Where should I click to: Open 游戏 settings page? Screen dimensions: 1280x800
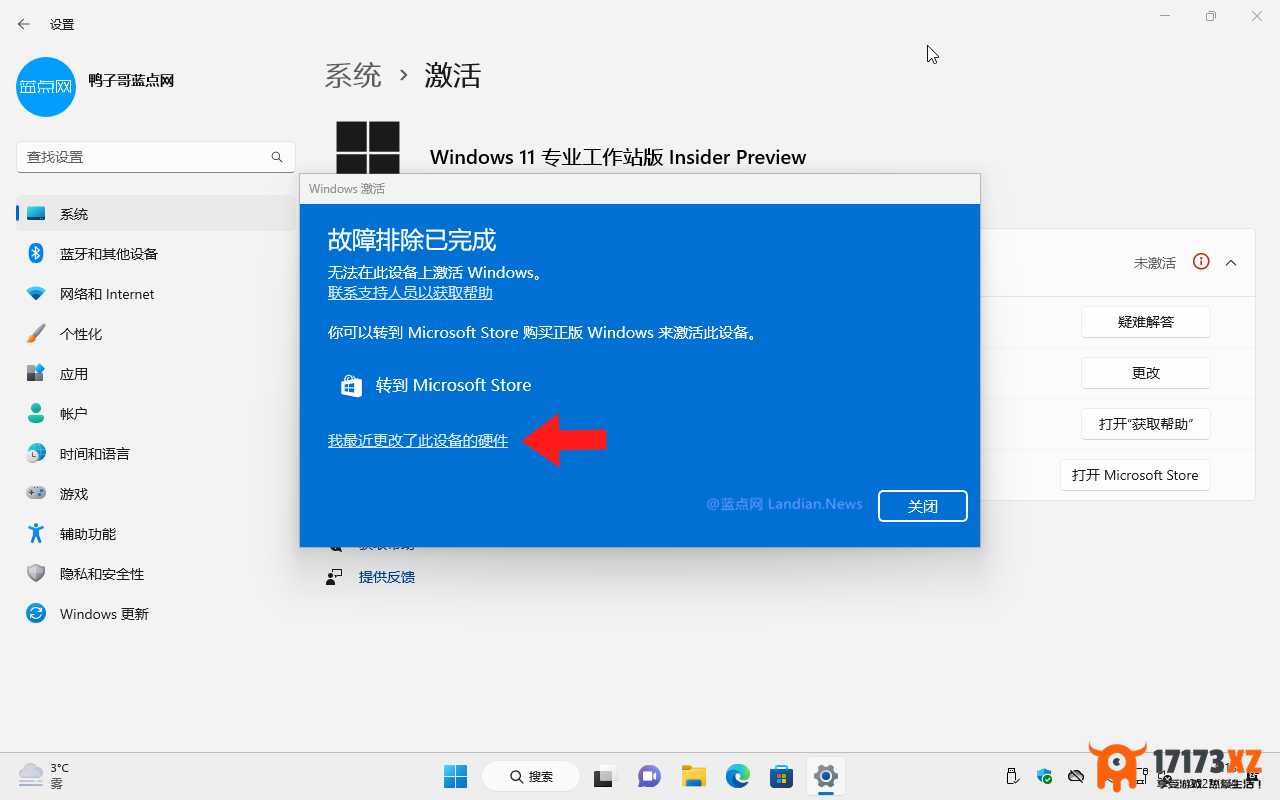156,494
